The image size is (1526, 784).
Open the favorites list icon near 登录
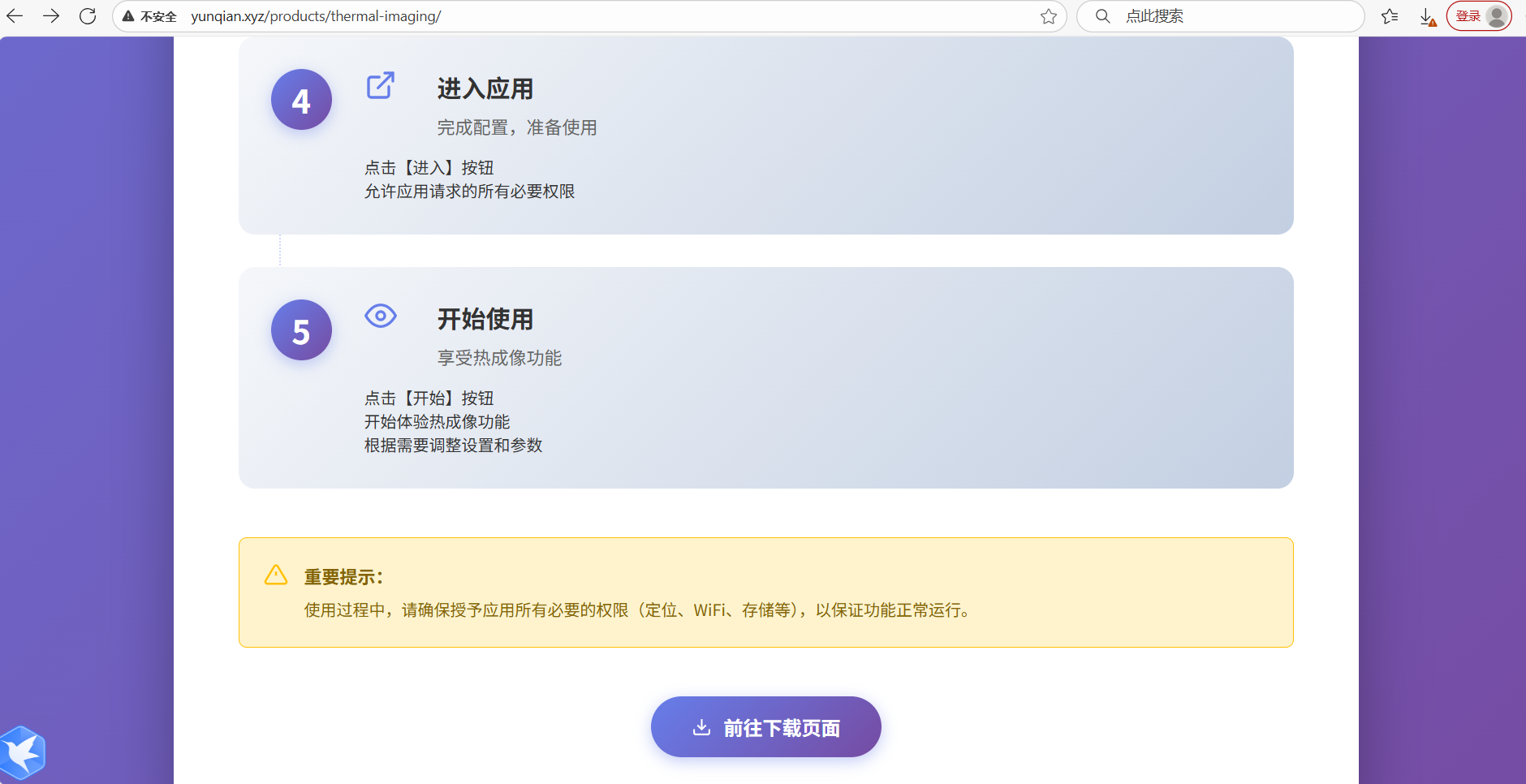pyautogui.click(x=1390, y=16)
